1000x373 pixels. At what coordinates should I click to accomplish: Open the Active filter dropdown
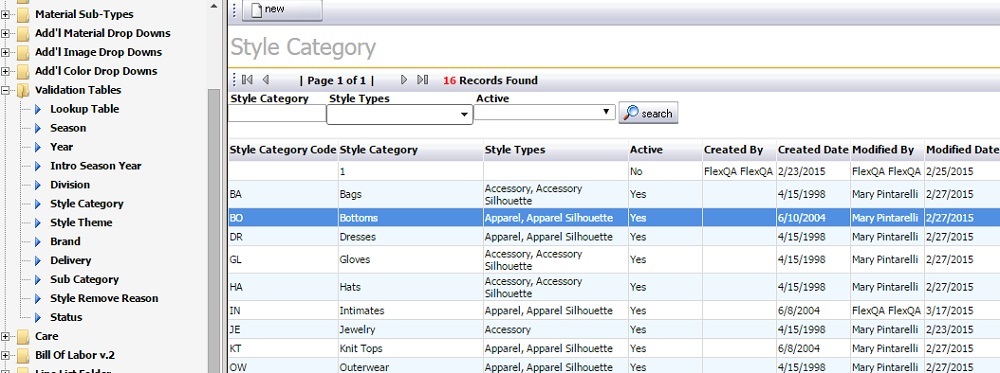tap(545, 112)
